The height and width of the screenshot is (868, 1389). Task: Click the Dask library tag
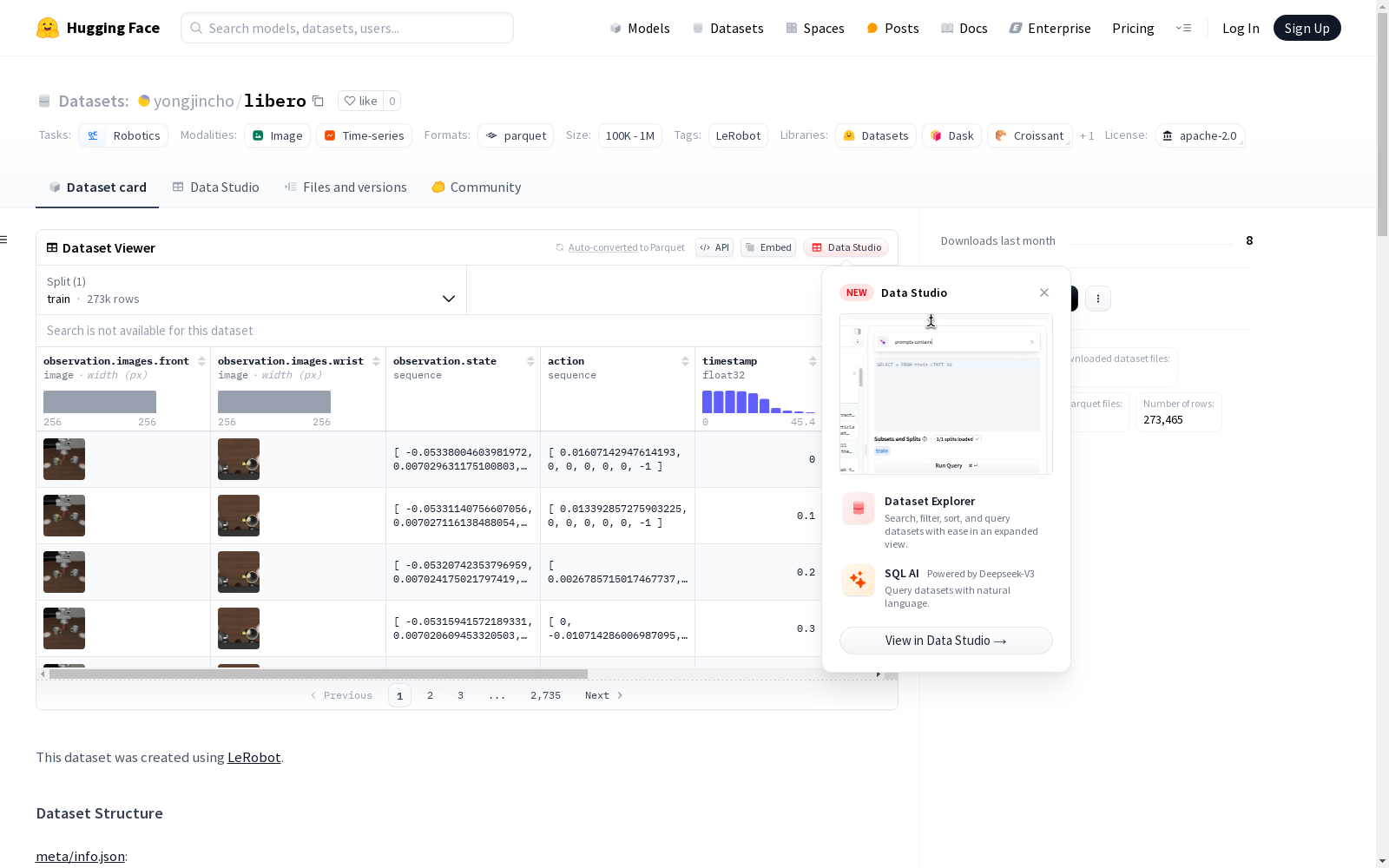pyautogui.click(x=951, y=135)
